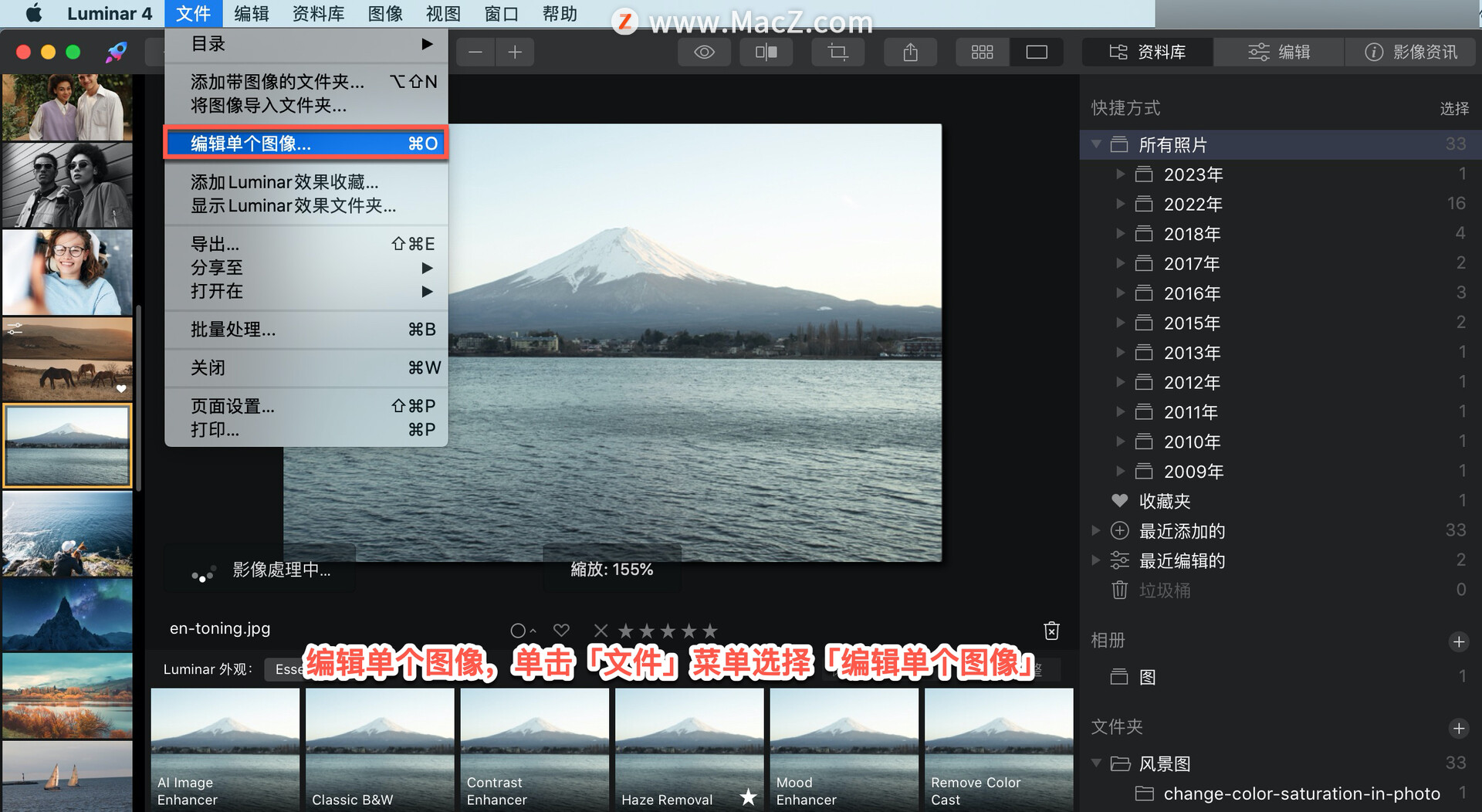Switch to the 影像资讯 tab

[x=1411, y=52]
